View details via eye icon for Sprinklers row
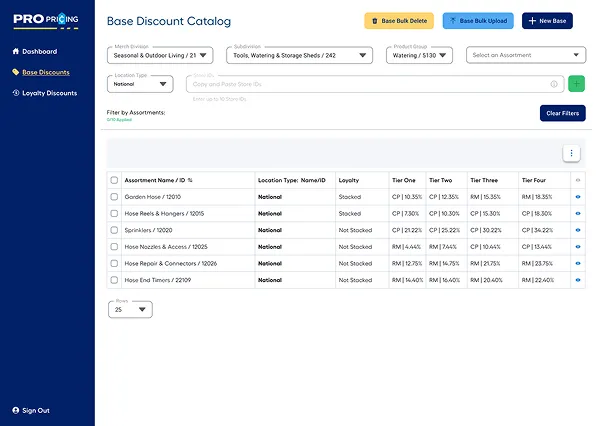 (x=578, y=230)
